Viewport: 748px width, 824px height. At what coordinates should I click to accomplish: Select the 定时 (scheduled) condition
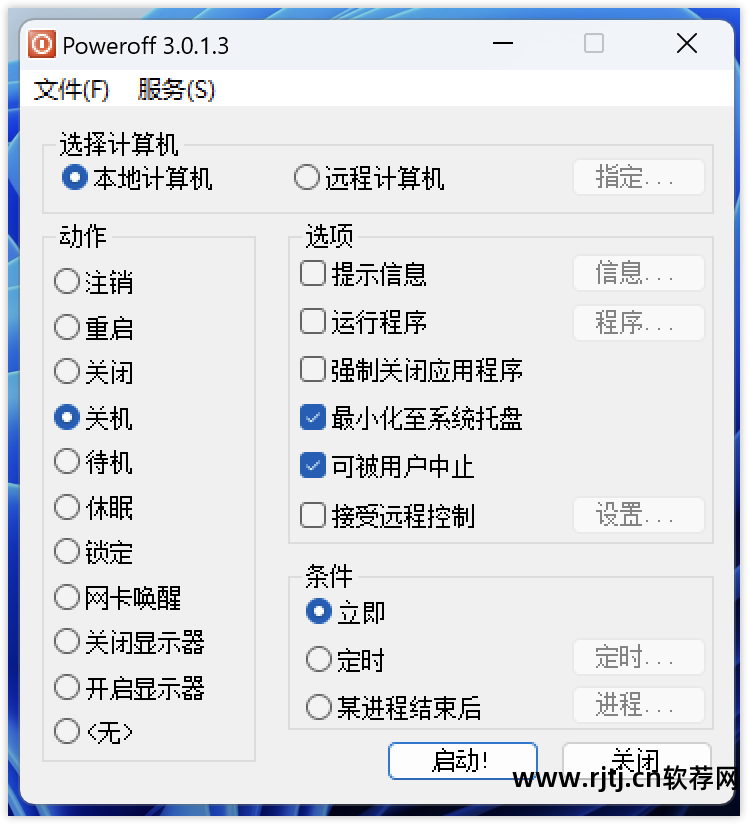(318, 659)
